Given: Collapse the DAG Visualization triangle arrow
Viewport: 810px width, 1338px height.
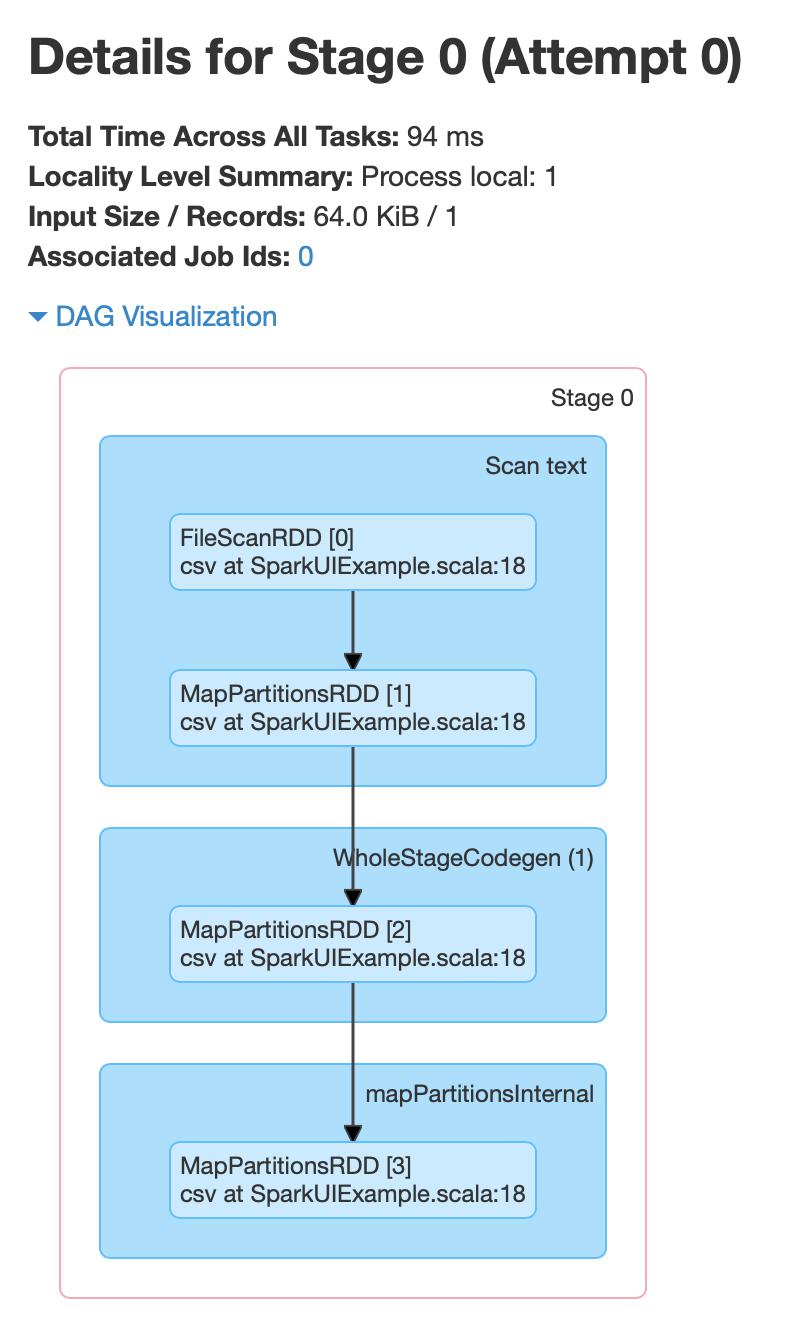Looking at the screenshot, I should pyautogui.click(x=38, y=317).
